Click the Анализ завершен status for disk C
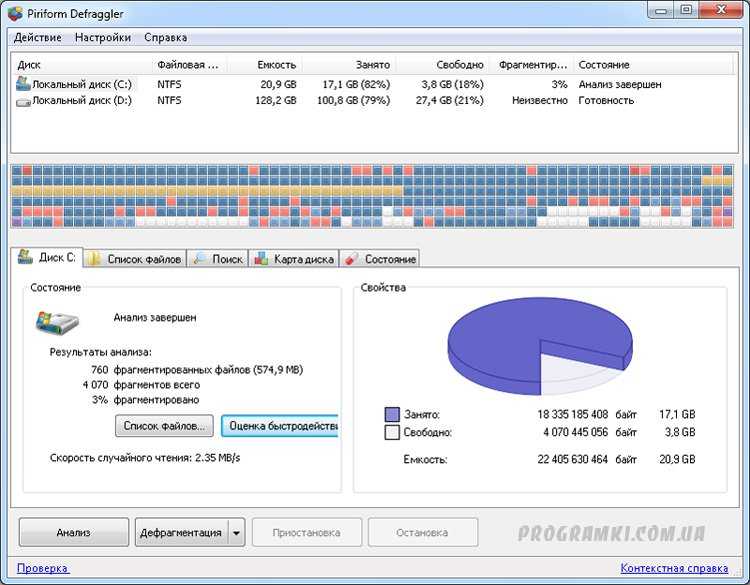The image size is (750, 585). [620, 85]
